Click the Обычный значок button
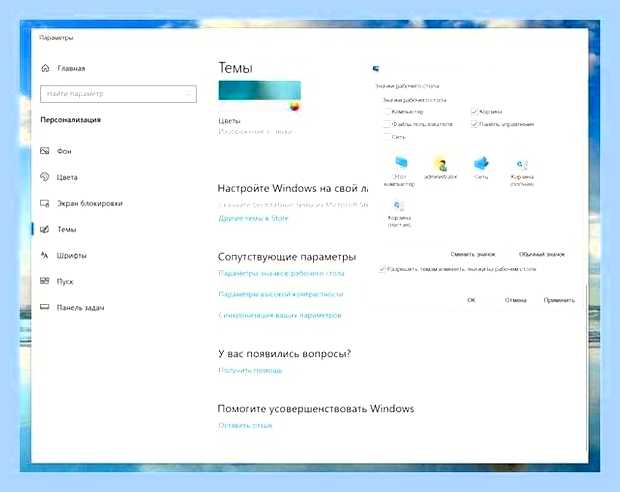620x492 pixels. tap(542, 254)
